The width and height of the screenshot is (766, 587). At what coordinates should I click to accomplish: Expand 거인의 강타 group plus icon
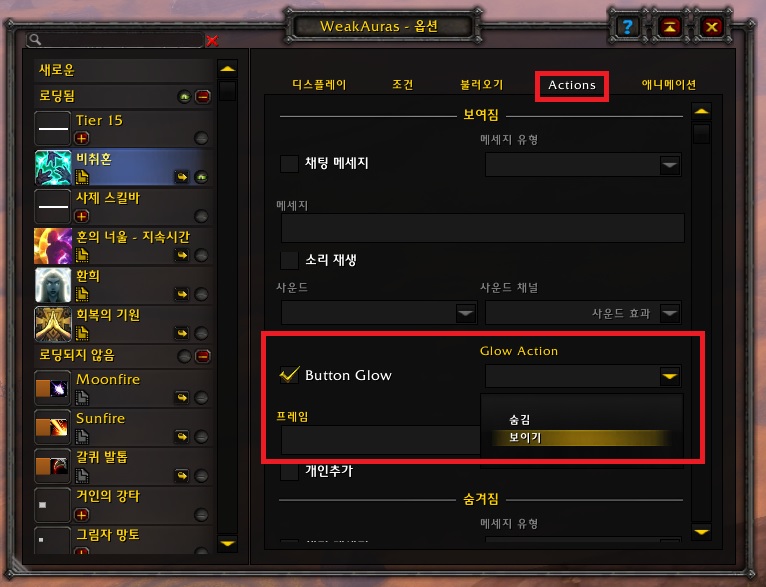click(82, 515)
